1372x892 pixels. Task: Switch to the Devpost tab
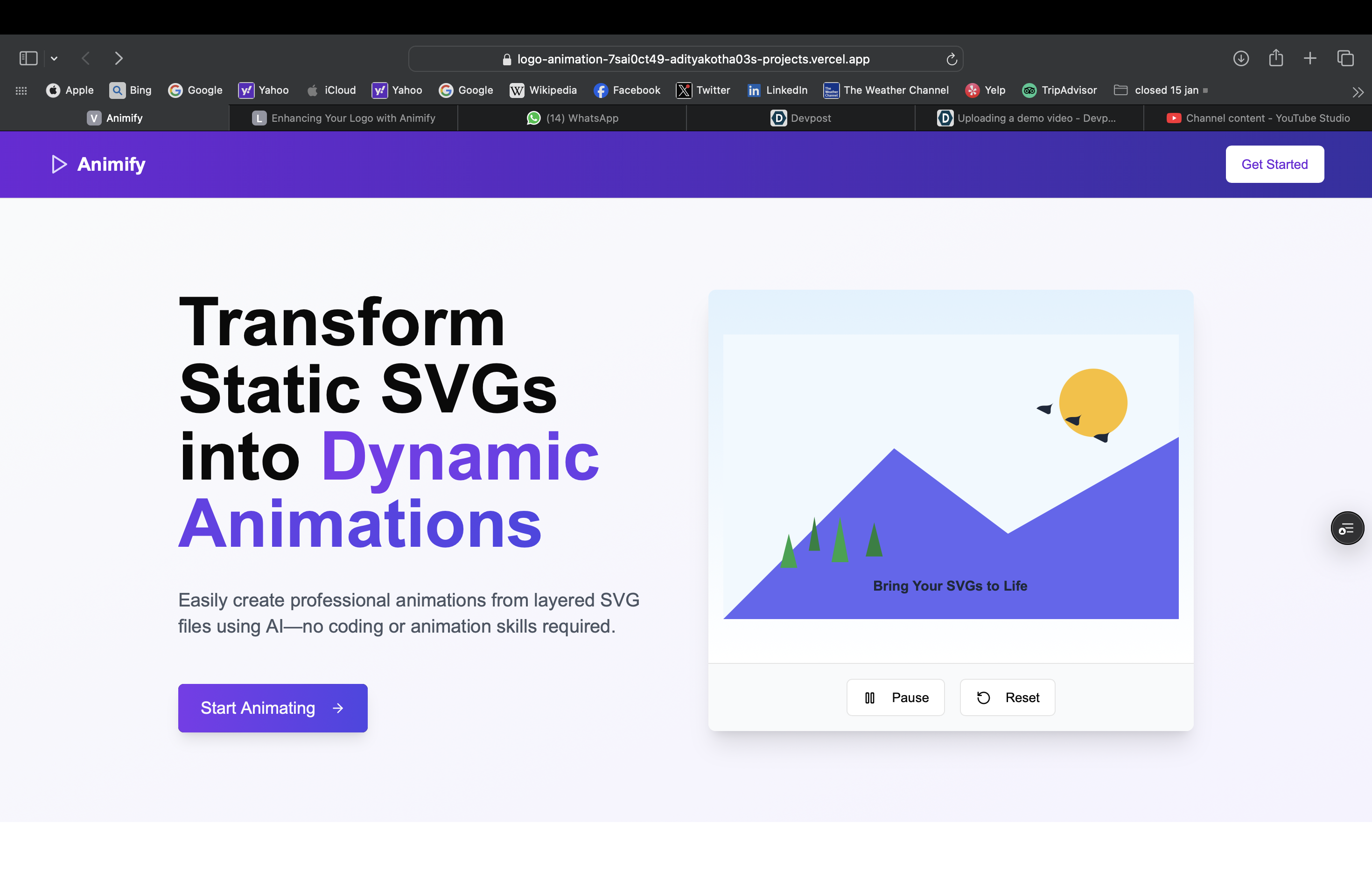pos(801,118)
